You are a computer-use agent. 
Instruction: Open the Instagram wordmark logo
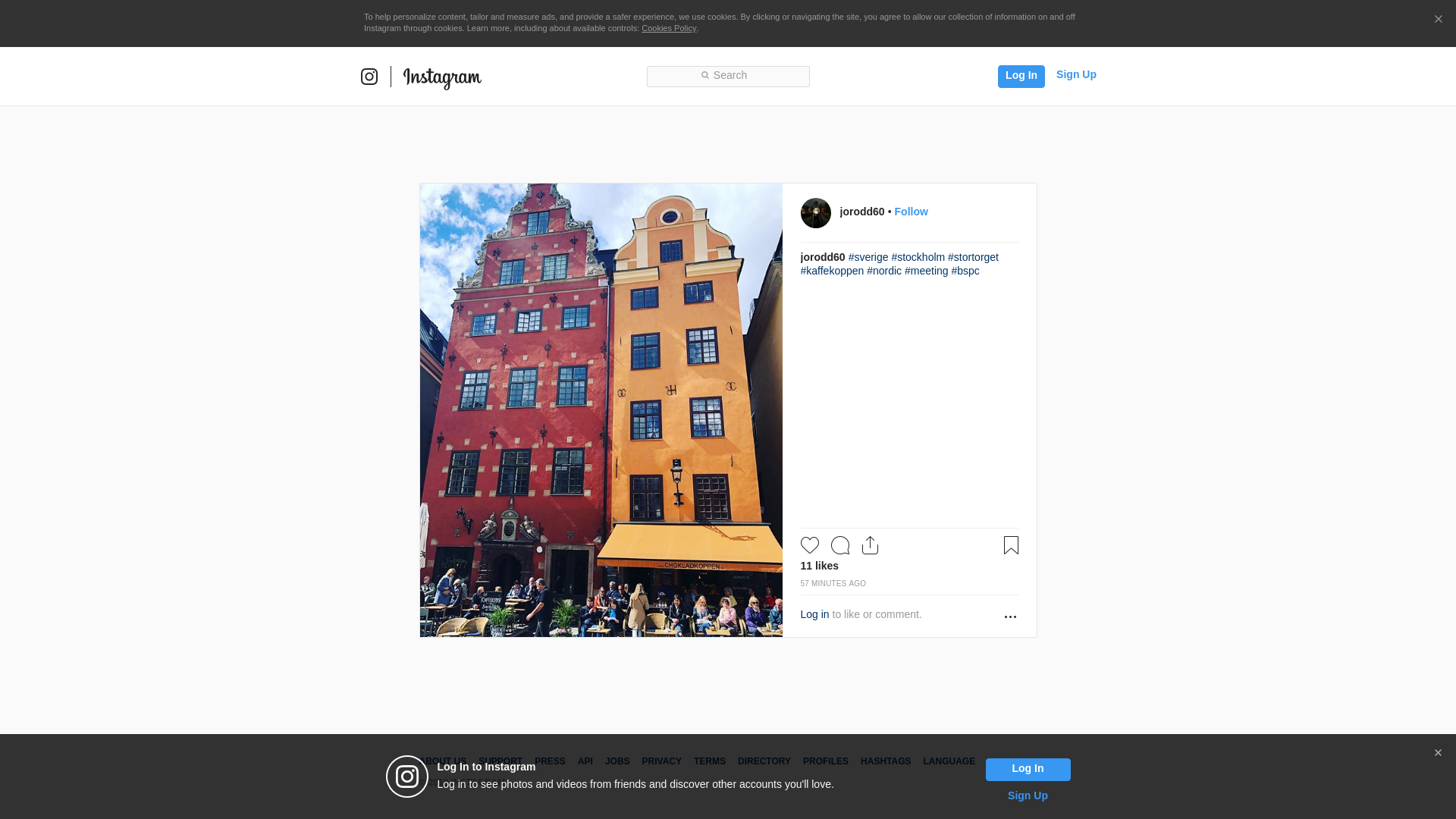[x=442, y=77]
